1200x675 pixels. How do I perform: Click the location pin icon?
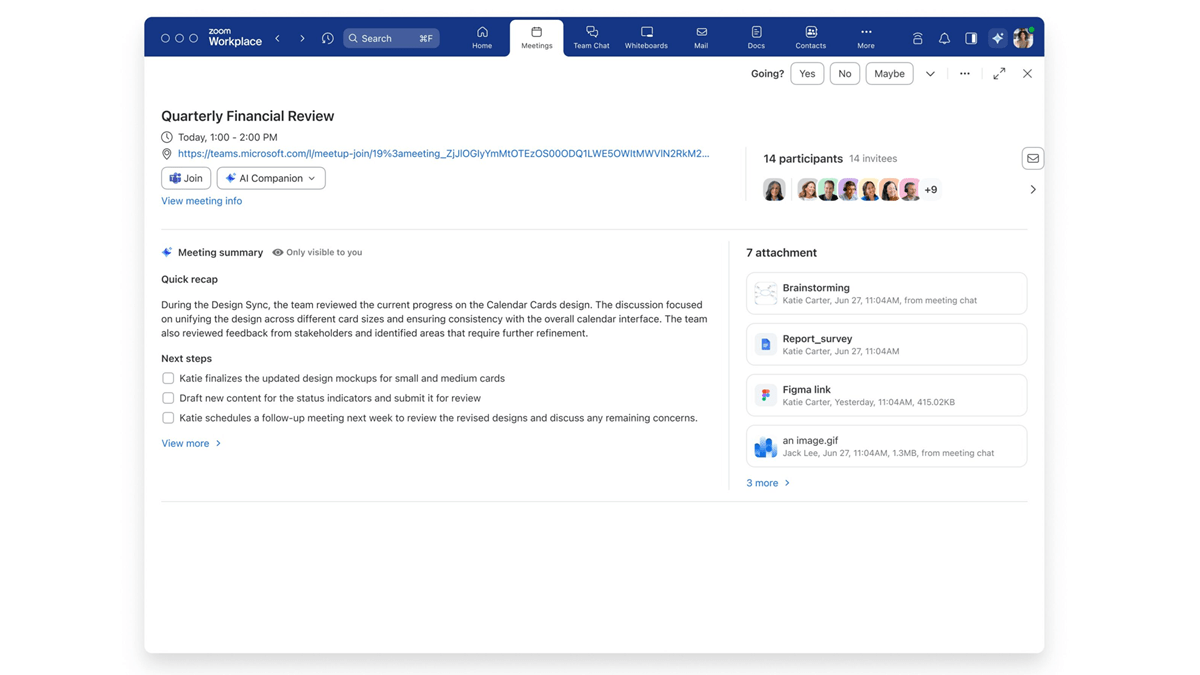coord(167,154)
